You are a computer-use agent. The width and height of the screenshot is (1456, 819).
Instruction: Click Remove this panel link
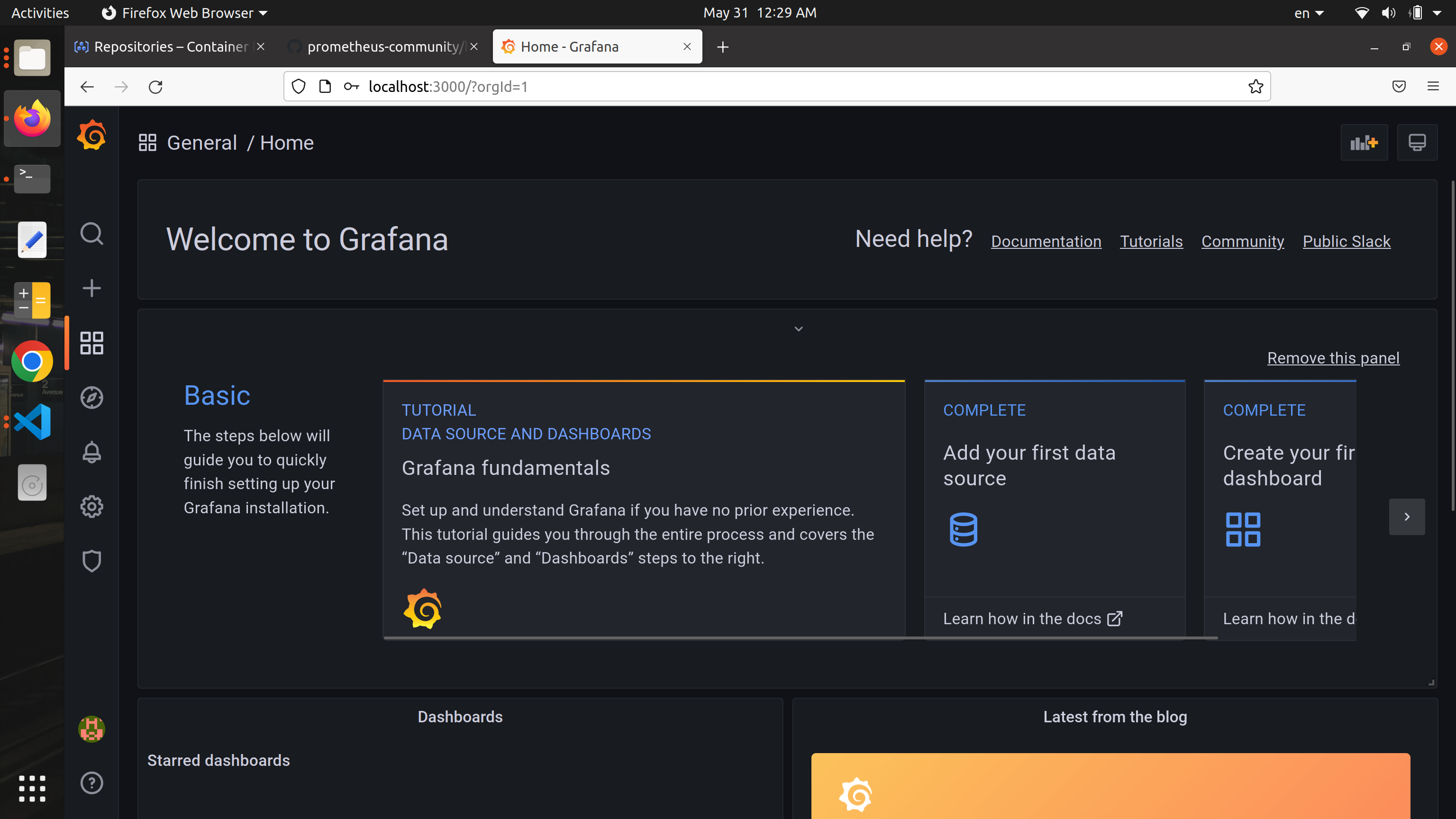pos(1333,357)
